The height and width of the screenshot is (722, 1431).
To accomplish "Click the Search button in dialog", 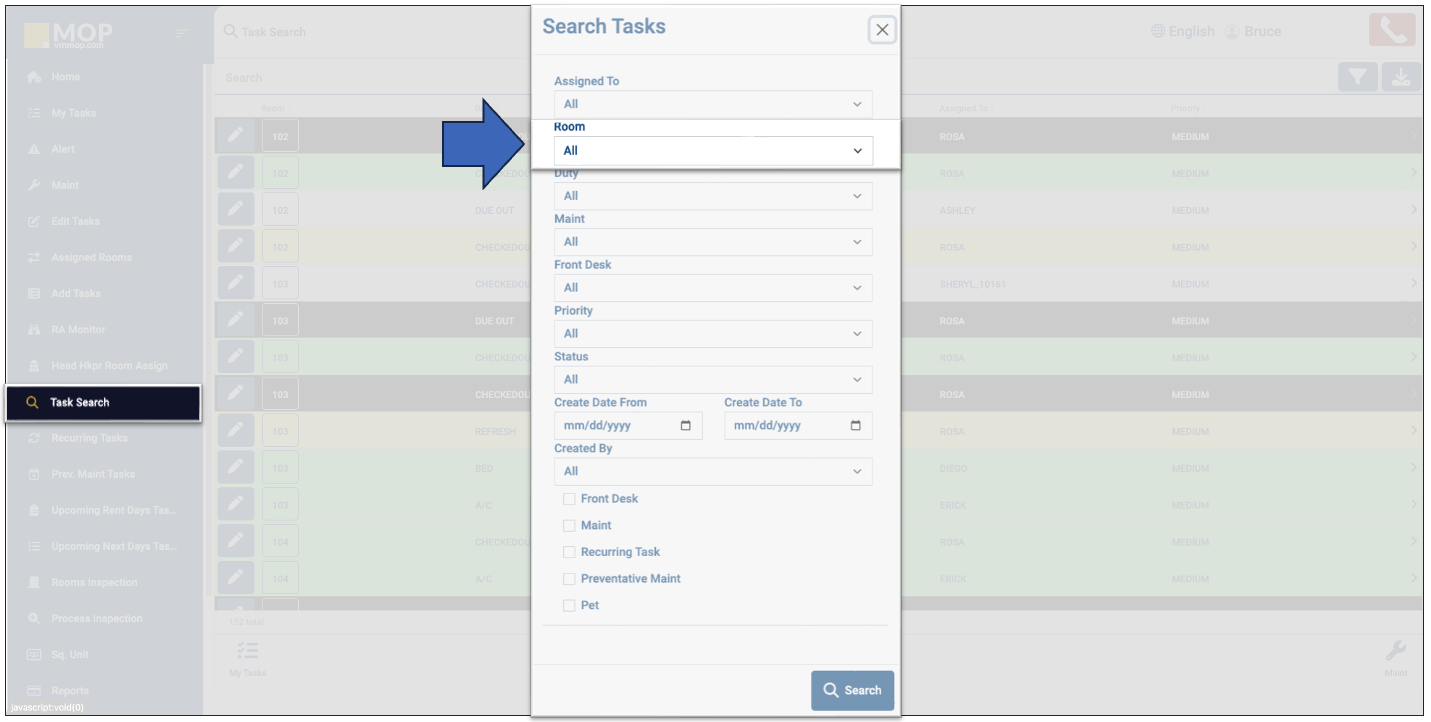I will click(852, 690).
